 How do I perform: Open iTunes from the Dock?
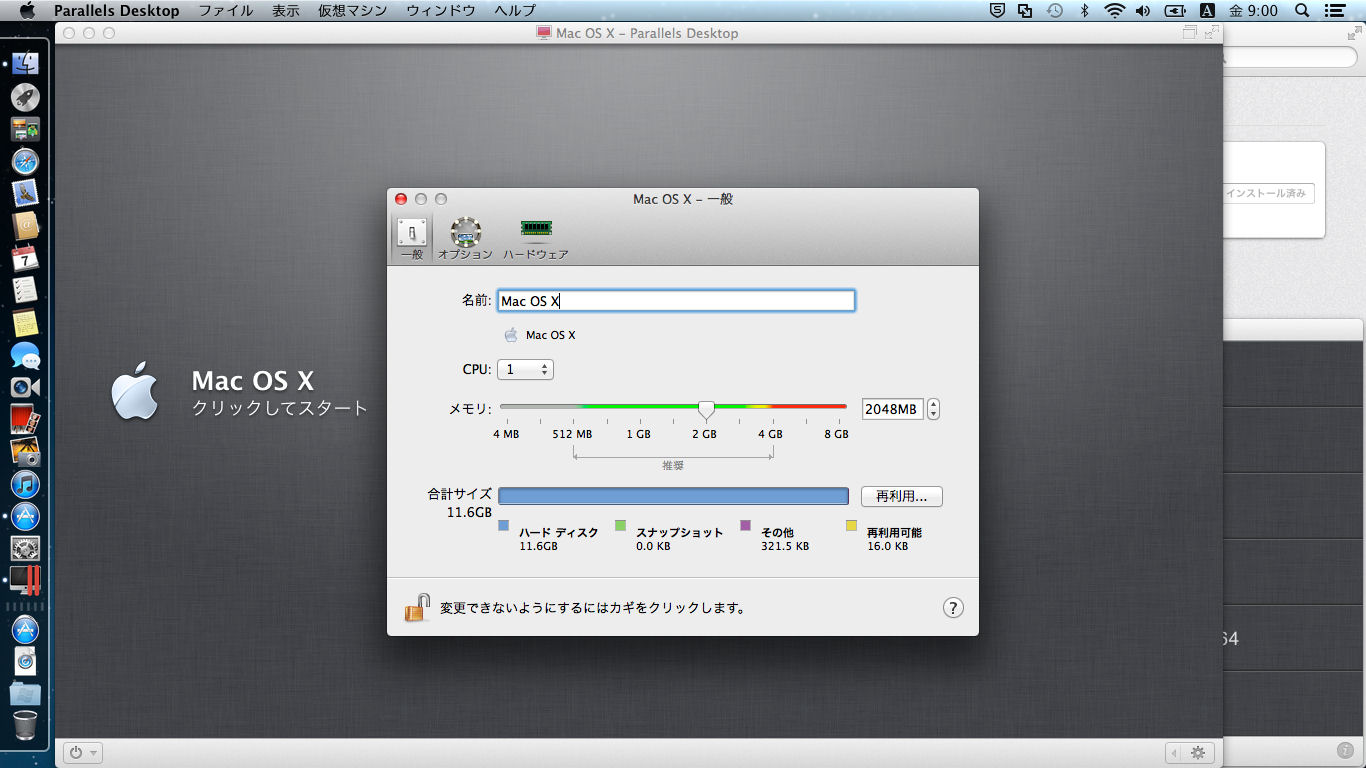tap(25, 484)
